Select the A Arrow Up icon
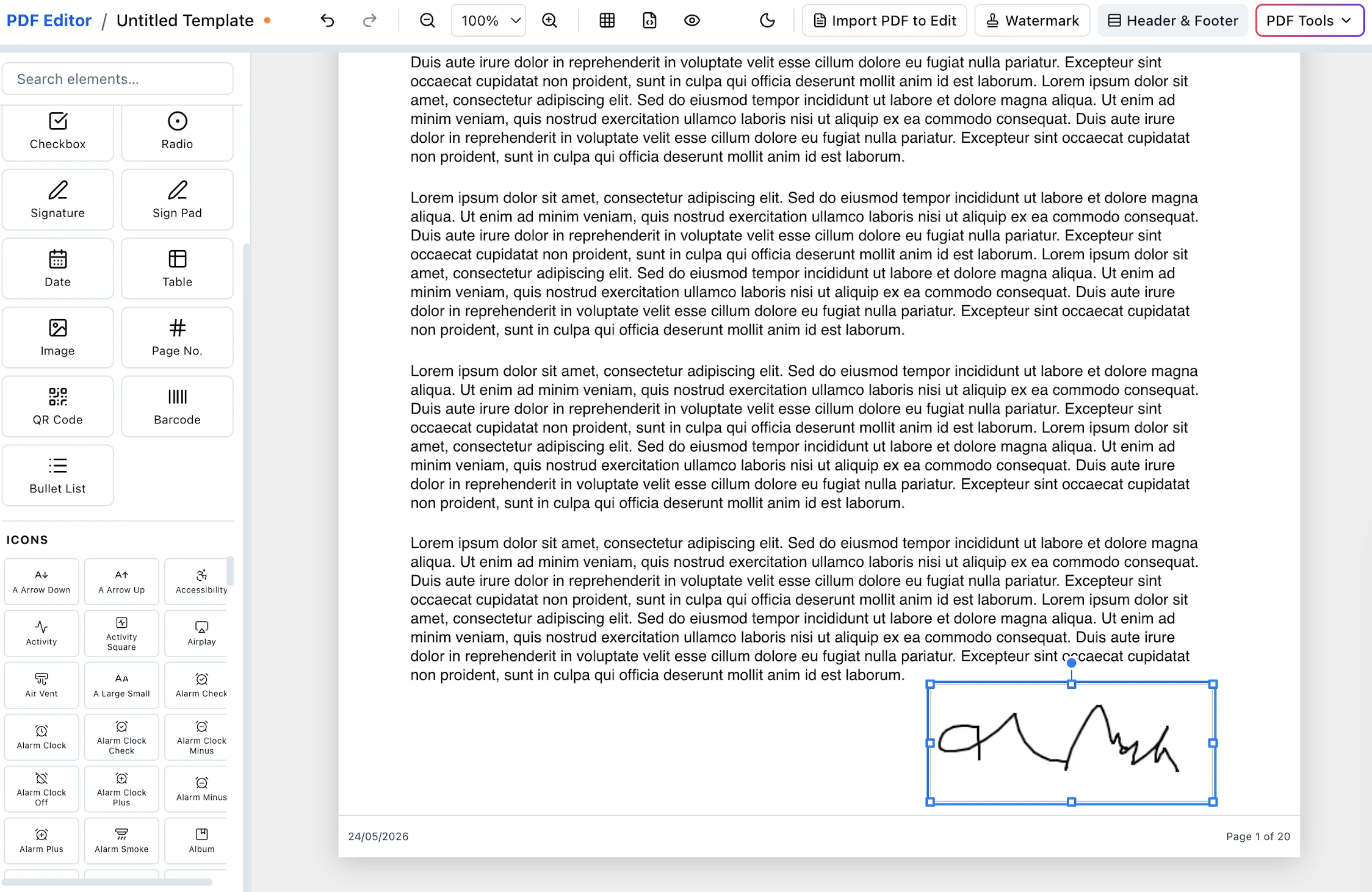This screenshot has width=1372, height=892. click(x=121, y=582)
